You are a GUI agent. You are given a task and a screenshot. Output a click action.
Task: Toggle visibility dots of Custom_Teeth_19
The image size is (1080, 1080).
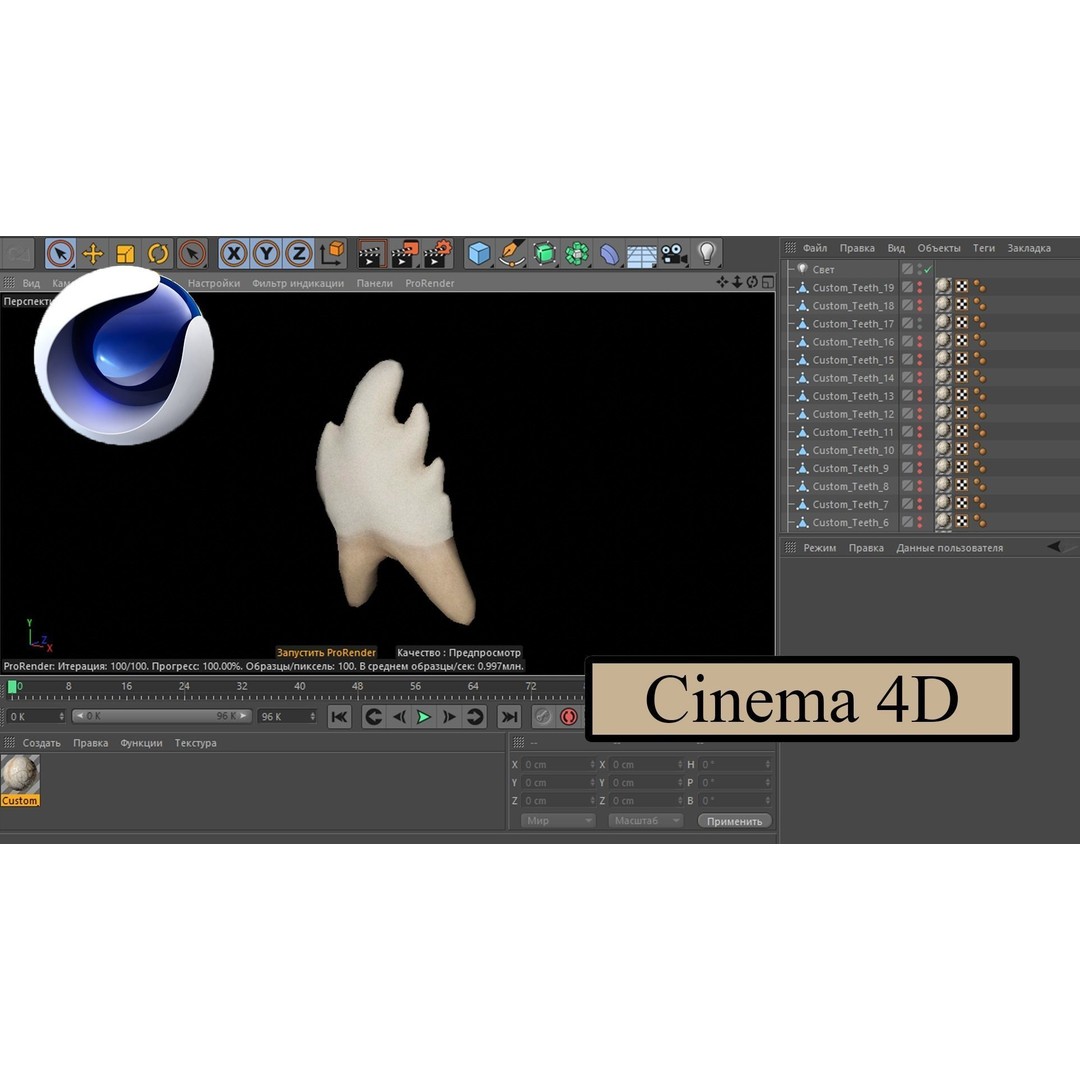(x=920, y=287)
